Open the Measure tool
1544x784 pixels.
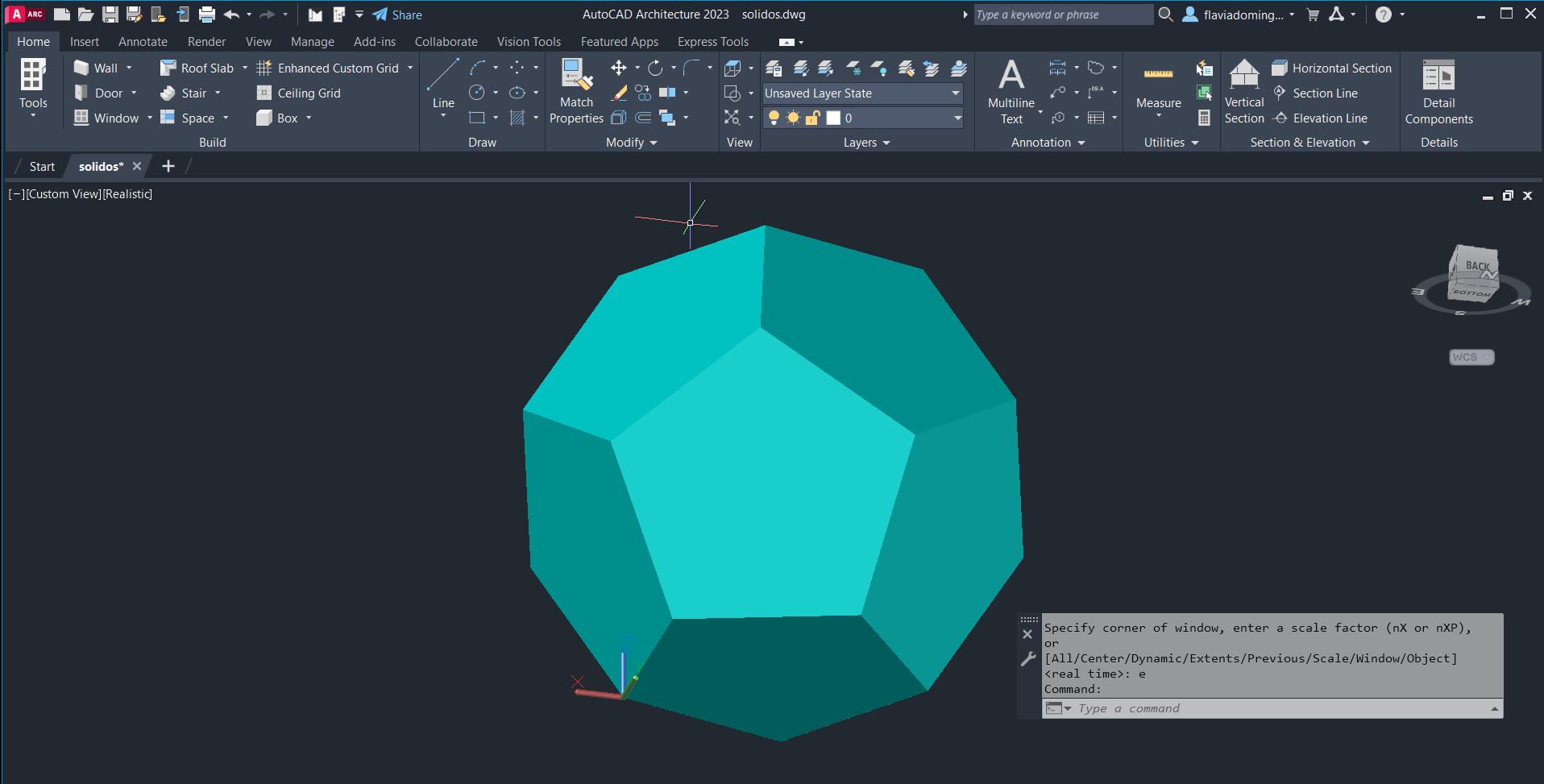(1158, 85)
